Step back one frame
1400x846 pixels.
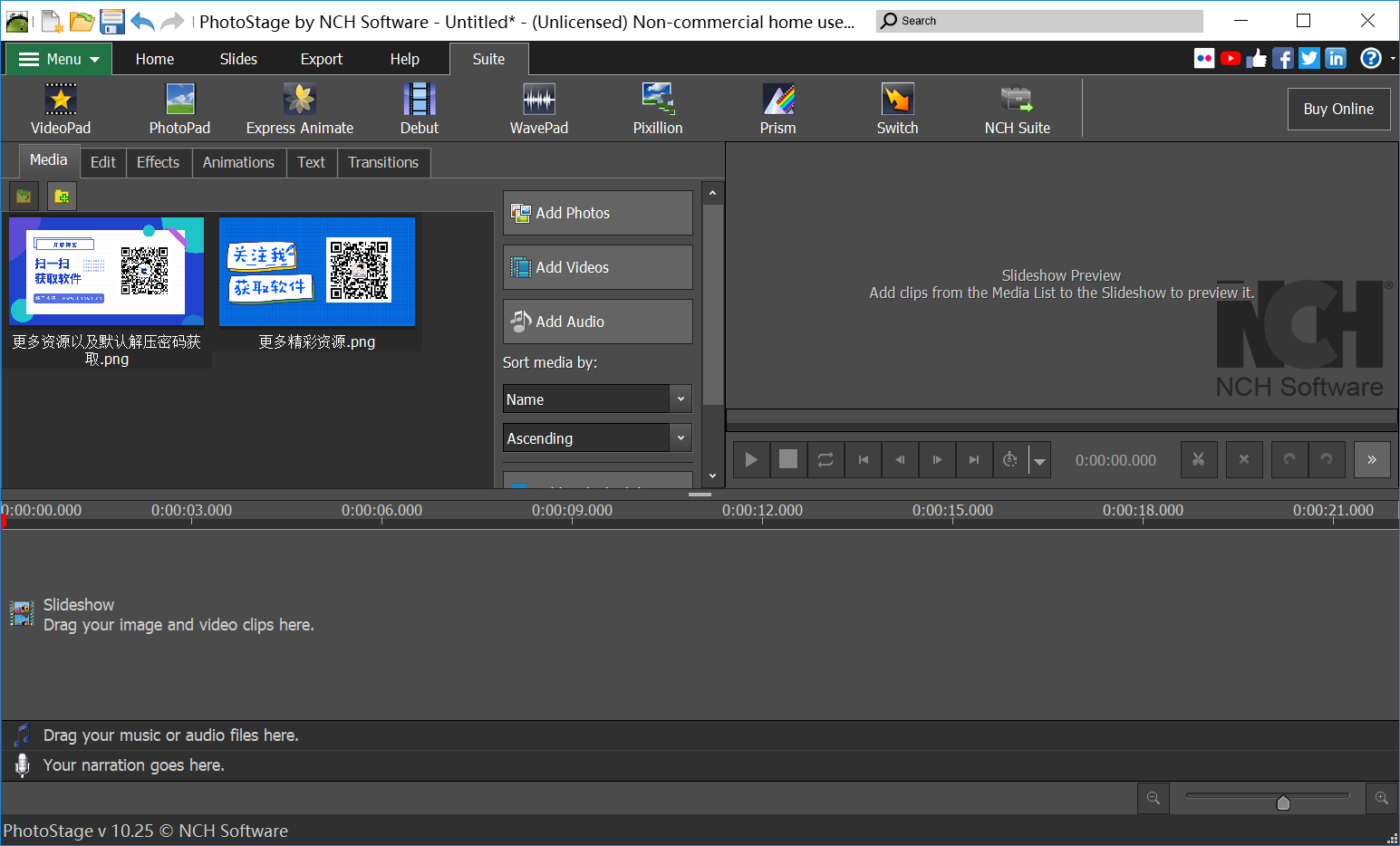[x=900, y=459]
